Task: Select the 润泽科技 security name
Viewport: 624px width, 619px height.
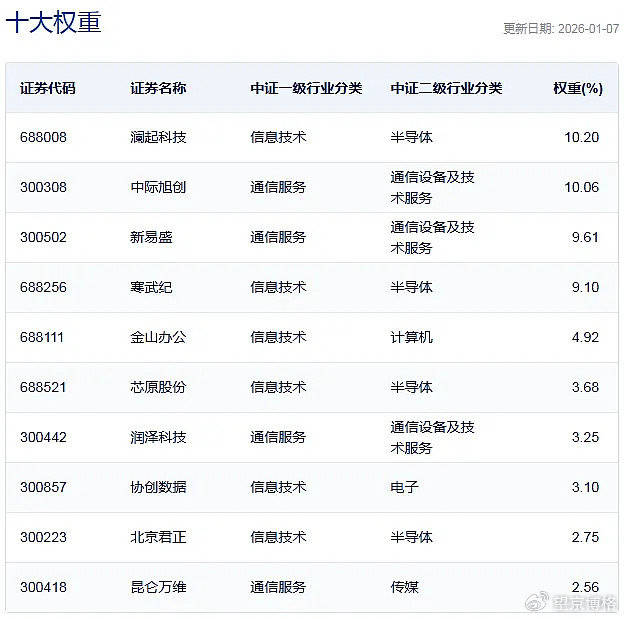Action: pyautogui.click(x=158, y=437)
